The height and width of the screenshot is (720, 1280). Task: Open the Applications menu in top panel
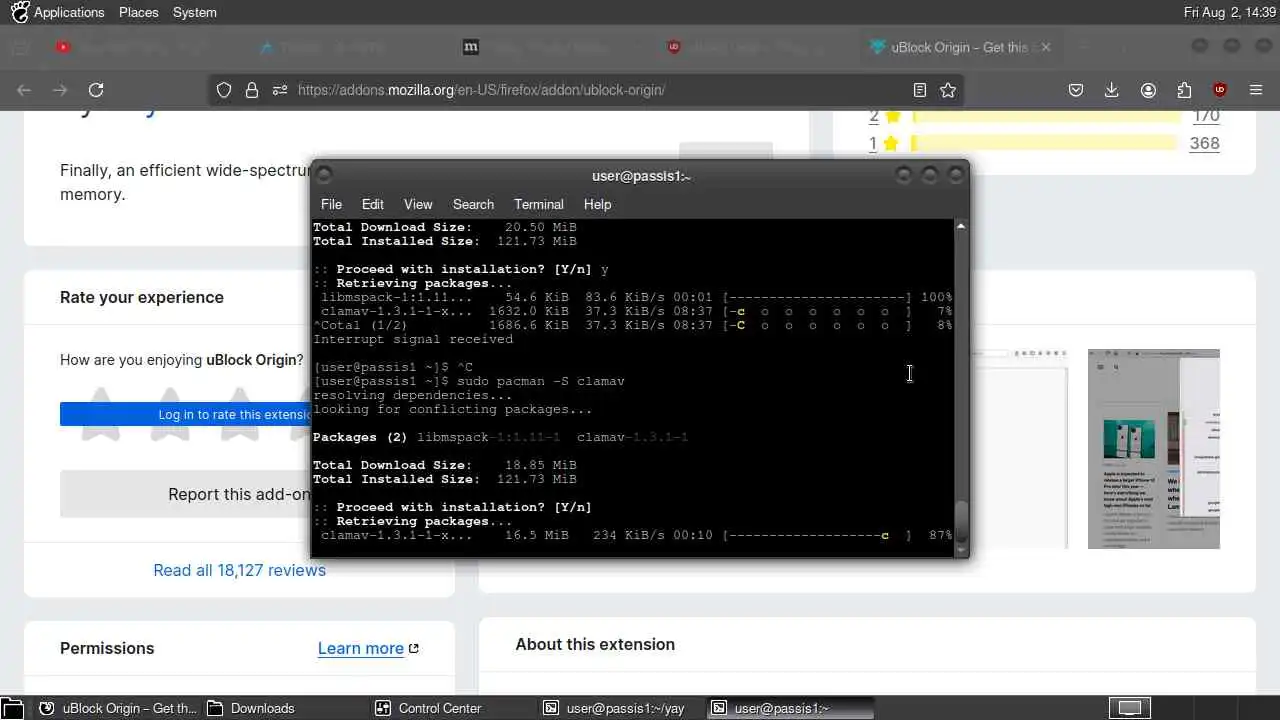tap(69, 12)
